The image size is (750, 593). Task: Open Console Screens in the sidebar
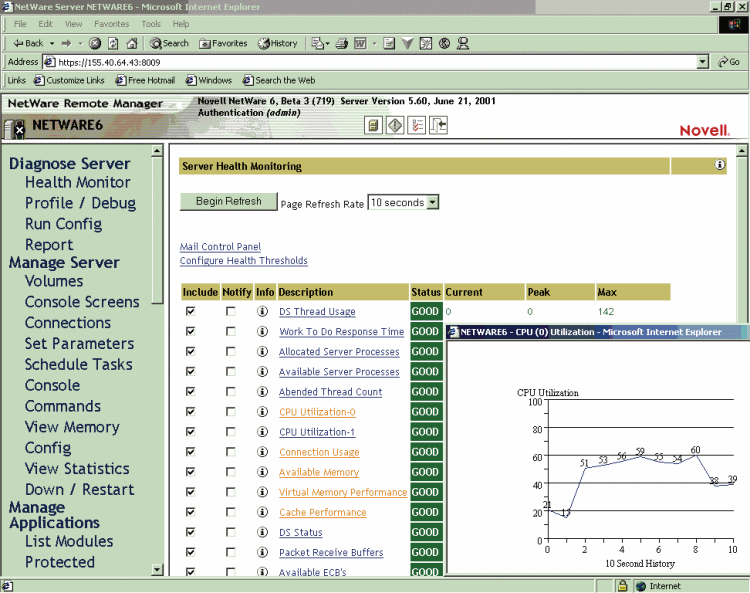[x=82, y=302]
